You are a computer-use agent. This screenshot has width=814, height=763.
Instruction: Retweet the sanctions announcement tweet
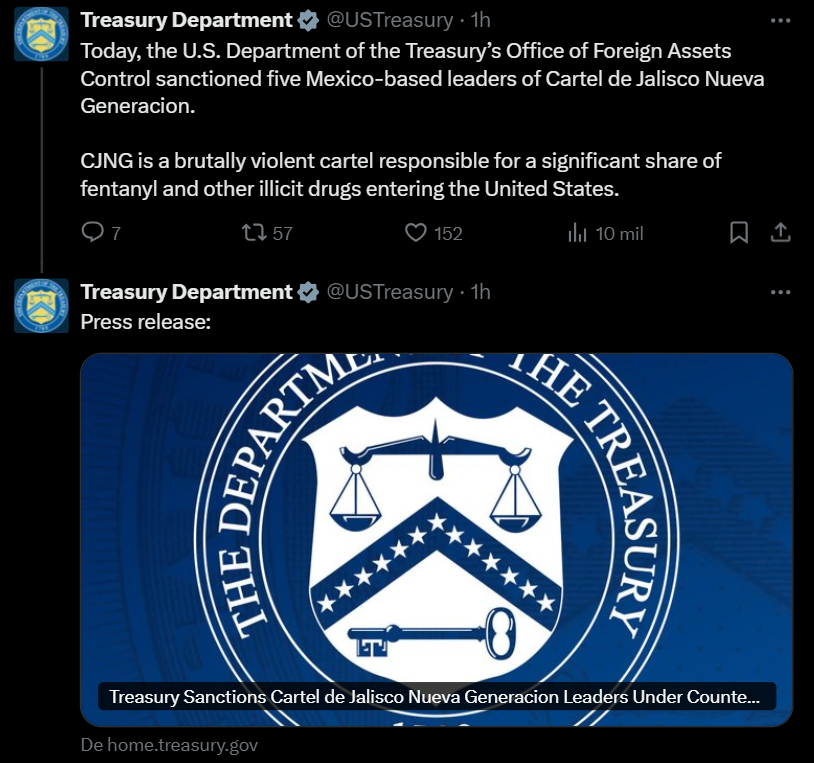[x=255, y=233]
